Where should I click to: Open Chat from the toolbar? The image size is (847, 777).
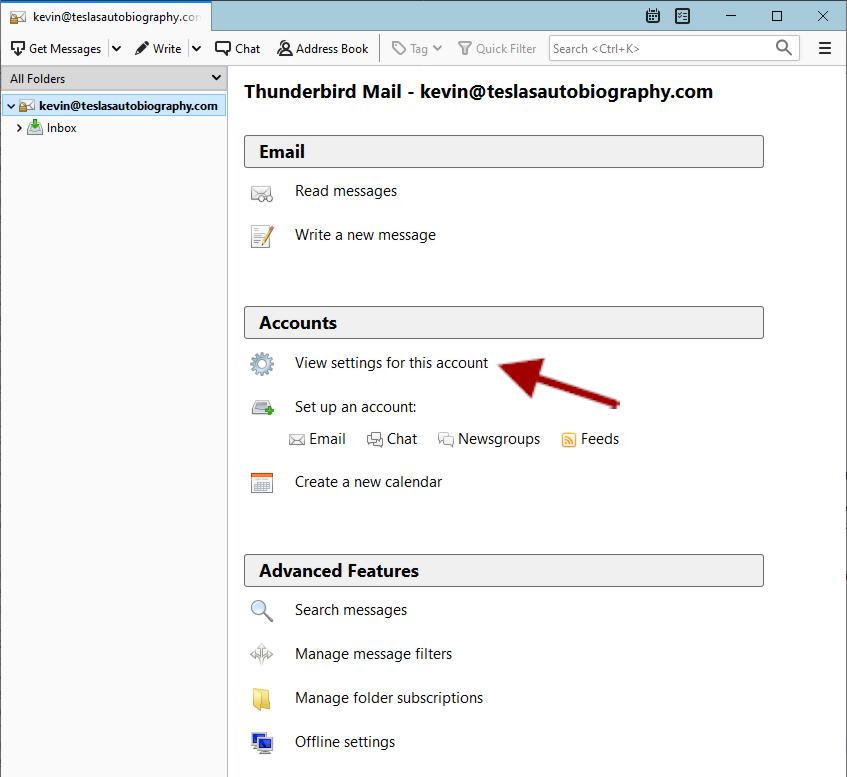[x=238, y=49]
